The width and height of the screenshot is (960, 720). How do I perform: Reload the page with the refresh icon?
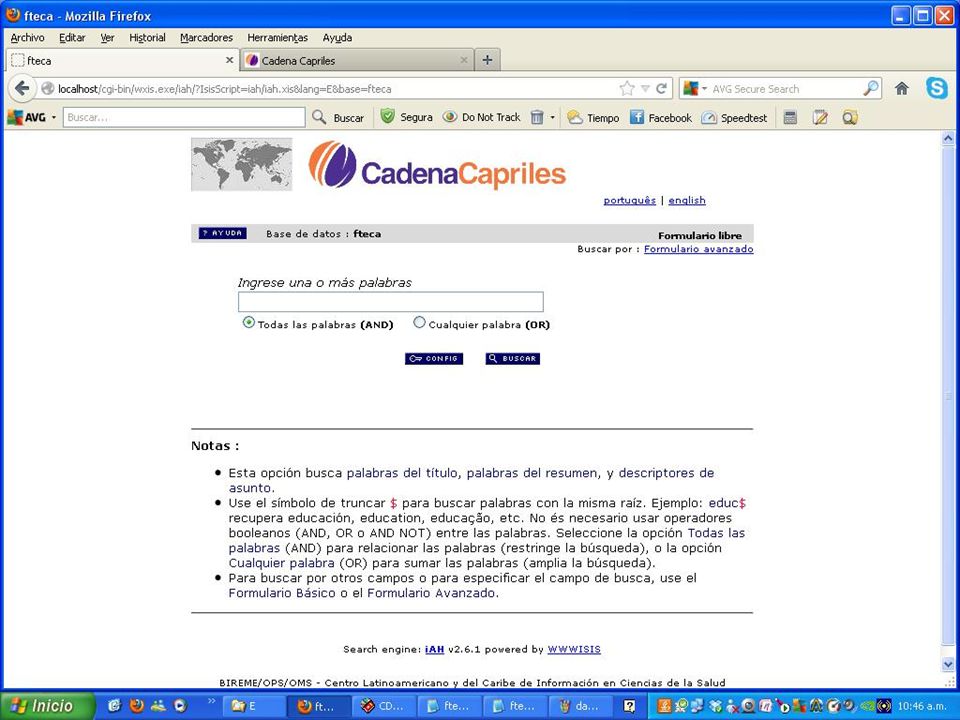661,89
